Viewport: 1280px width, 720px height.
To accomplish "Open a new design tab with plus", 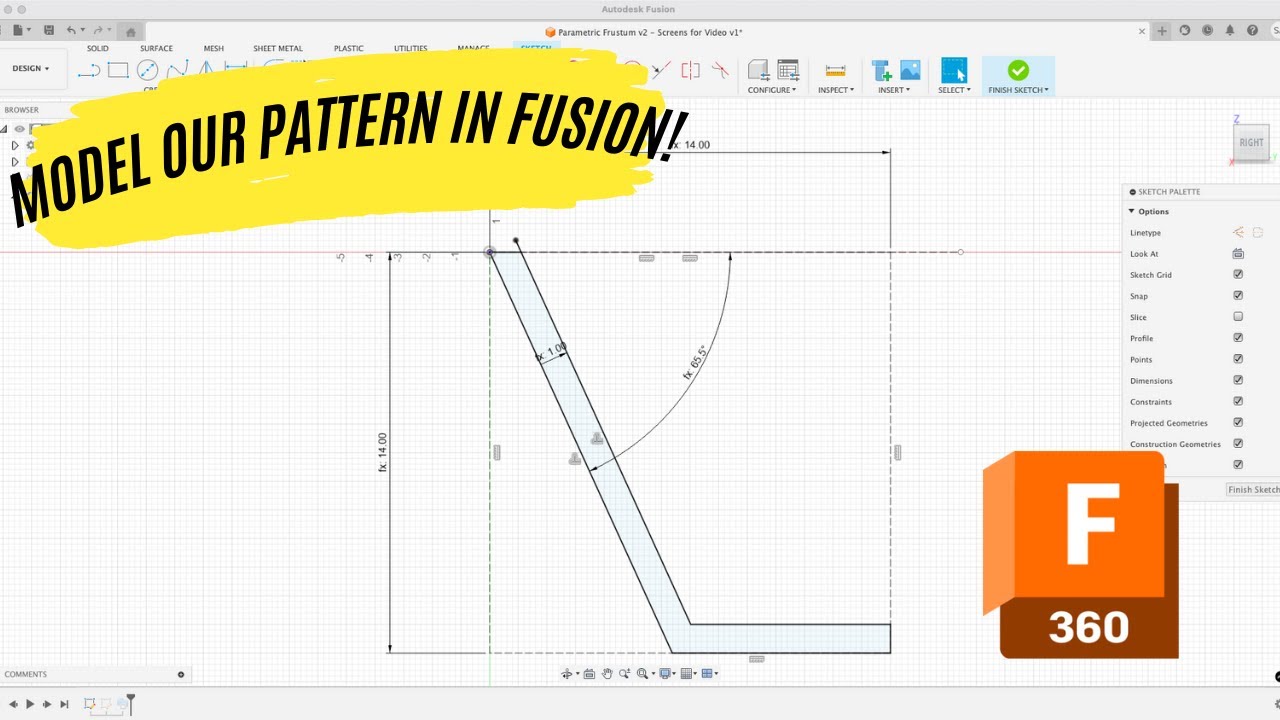I will point(1162,31).
